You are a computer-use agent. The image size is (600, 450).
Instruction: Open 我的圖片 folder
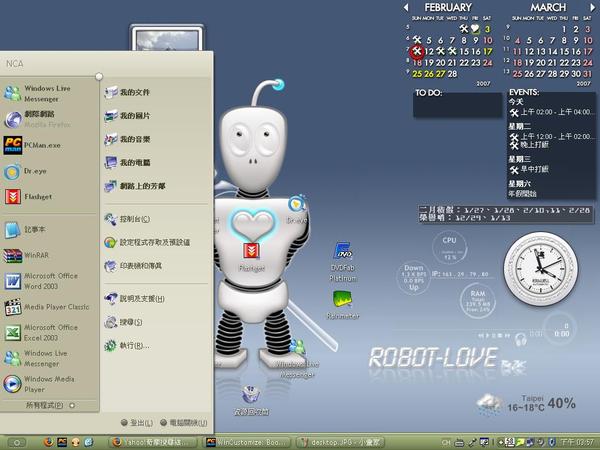[x=127, y=116]
